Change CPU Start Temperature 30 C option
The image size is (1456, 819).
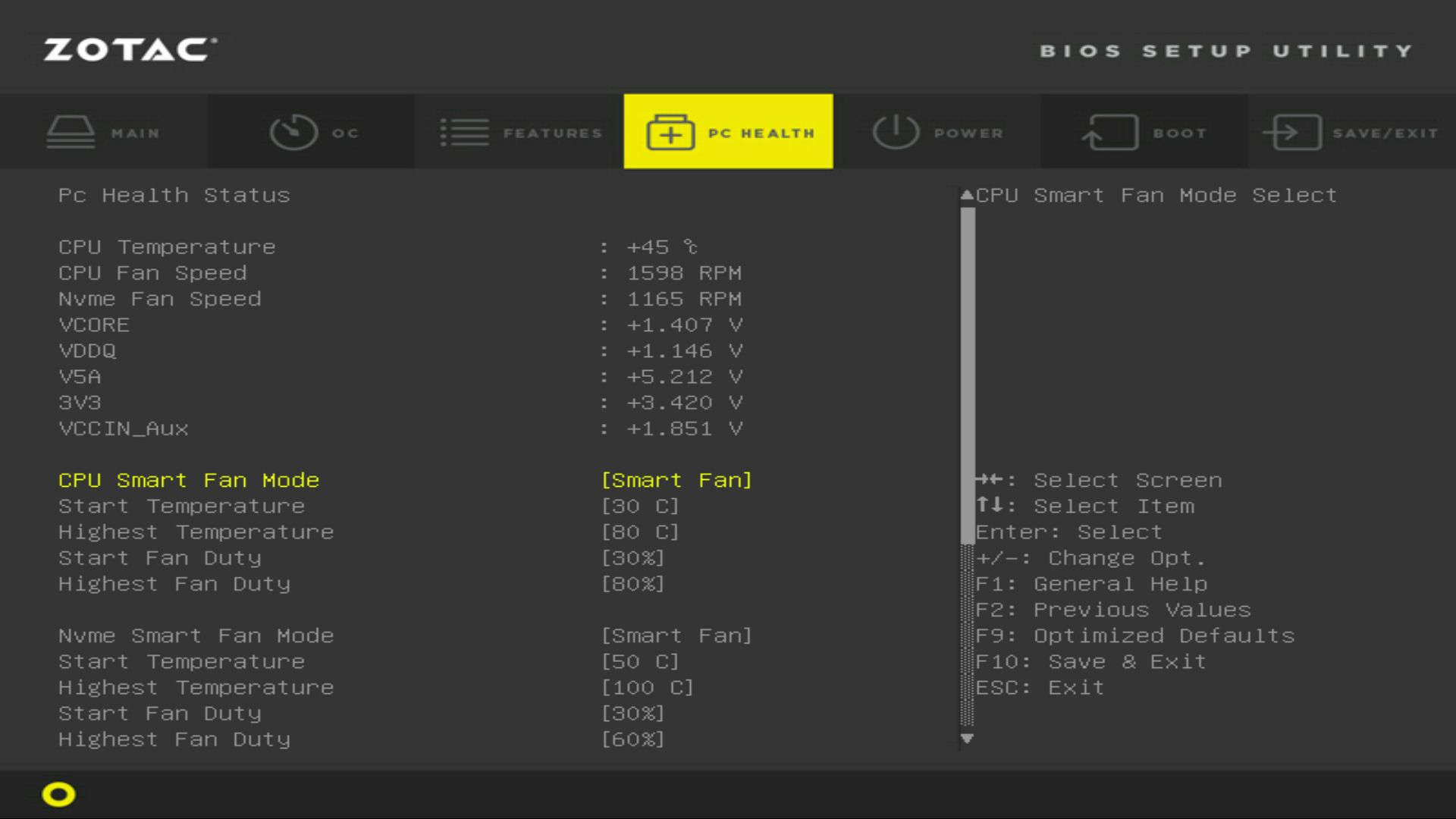coord(639,506)
